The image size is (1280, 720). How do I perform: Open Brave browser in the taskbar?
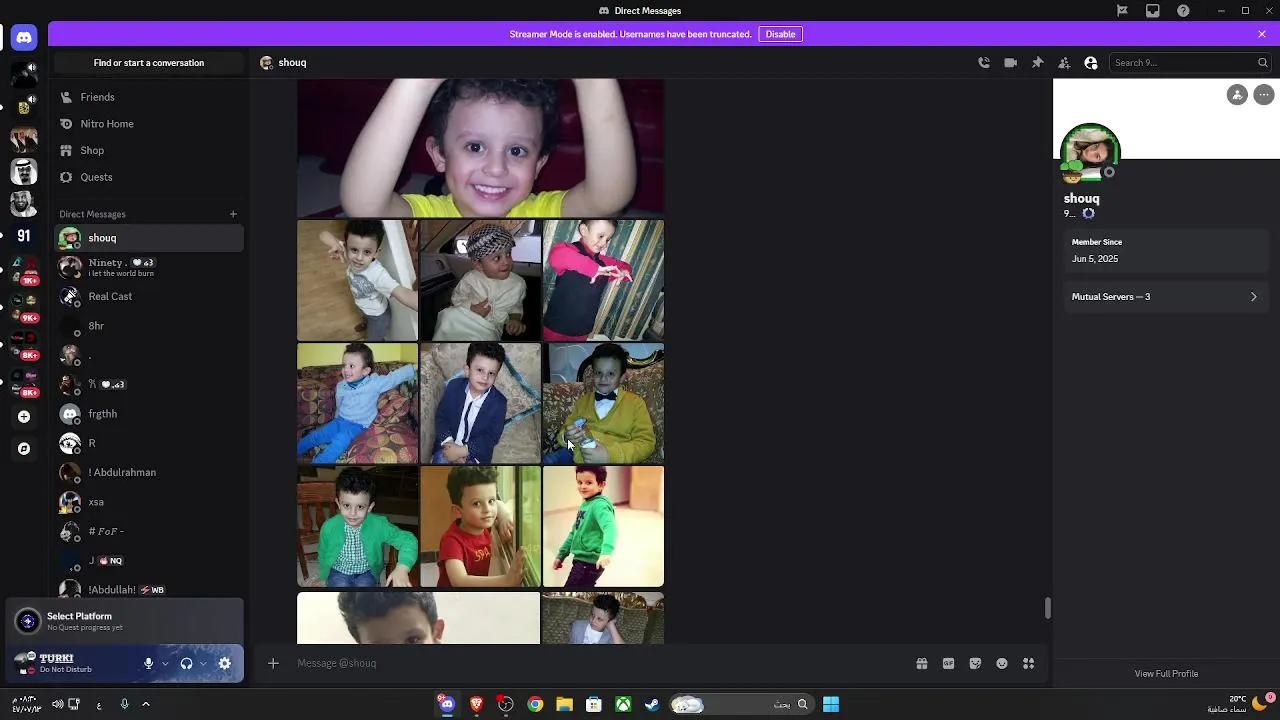[476, 704]
